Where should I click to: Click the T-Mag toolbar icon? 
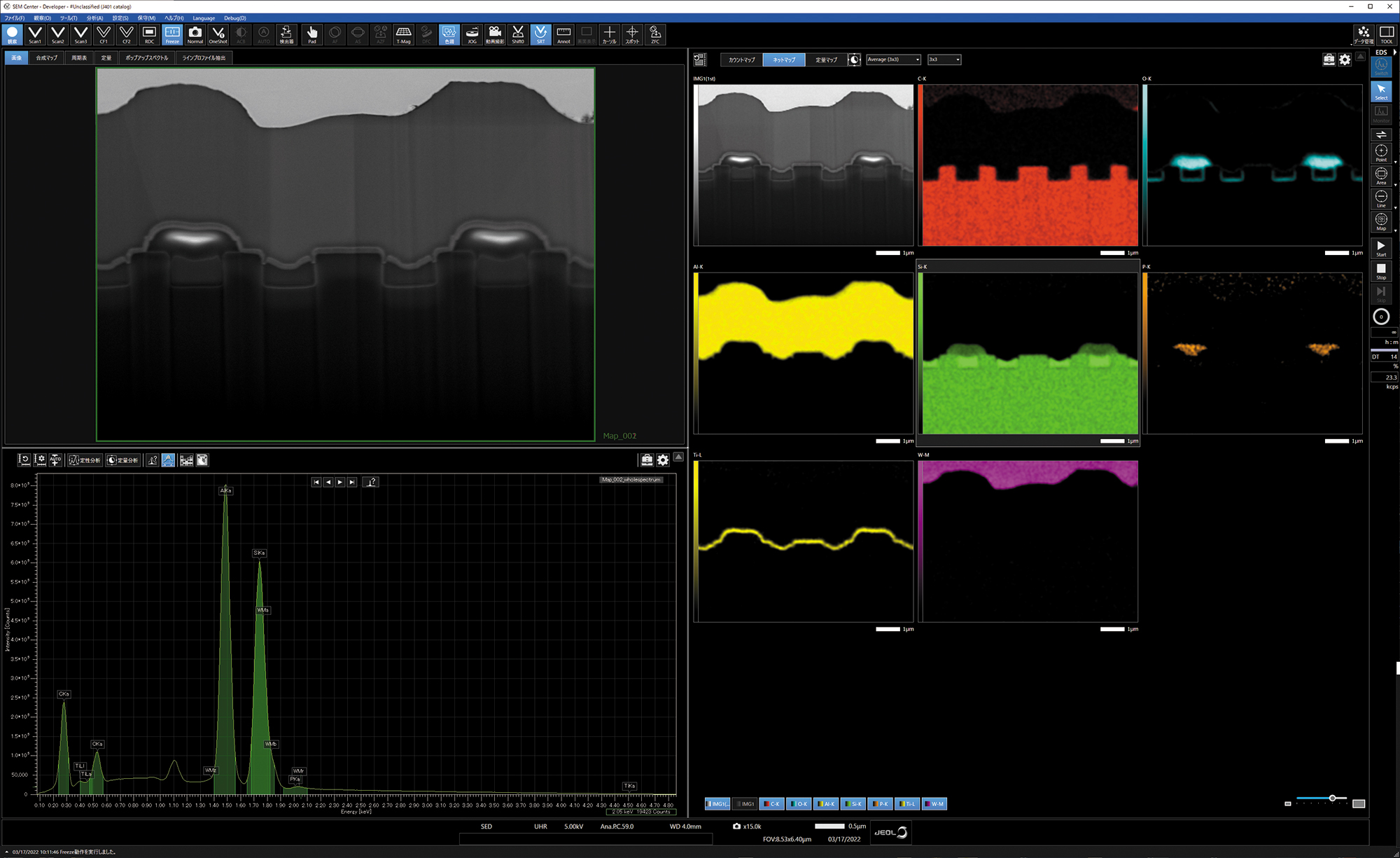403,34
